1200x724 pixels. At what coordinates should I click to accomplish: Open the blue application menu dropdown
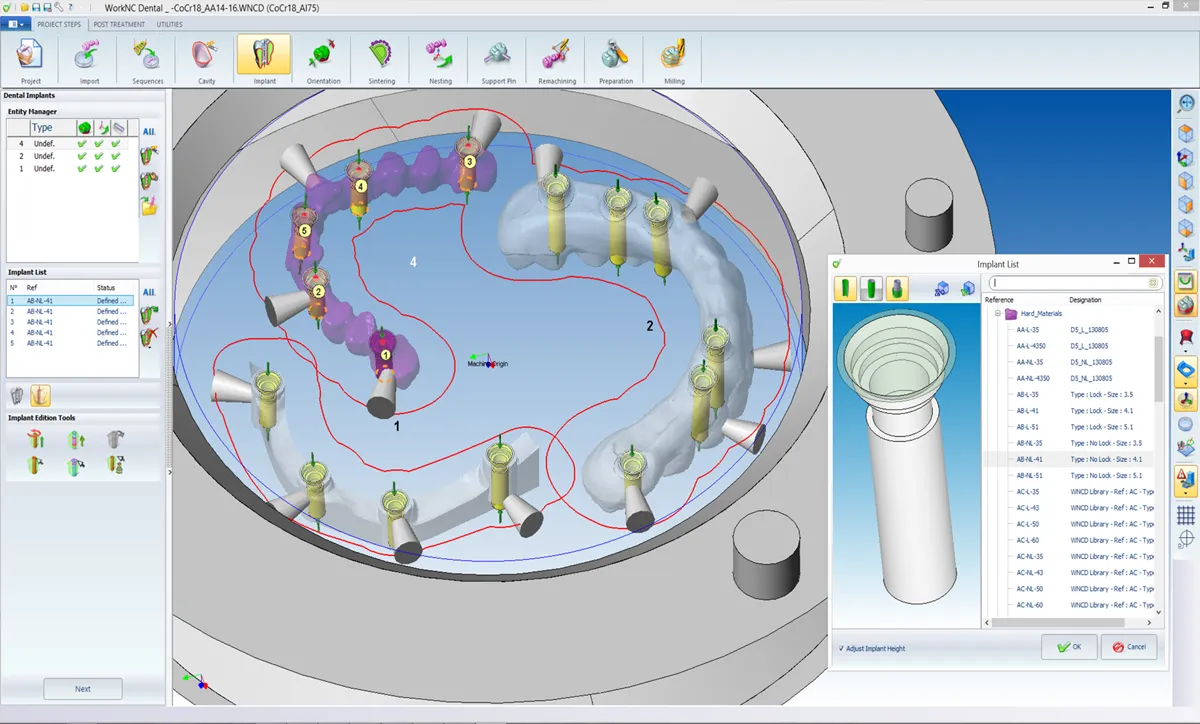point(14,23)
